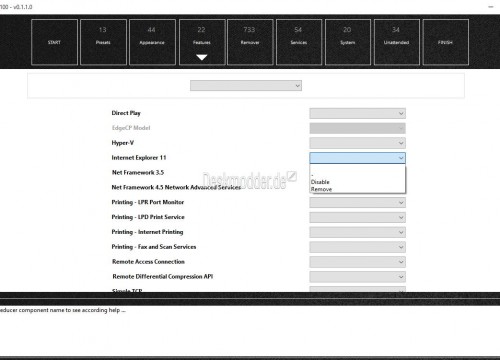
Task: Collapse the Internet Explorer 11 dropdown
Action: point(357,158)
